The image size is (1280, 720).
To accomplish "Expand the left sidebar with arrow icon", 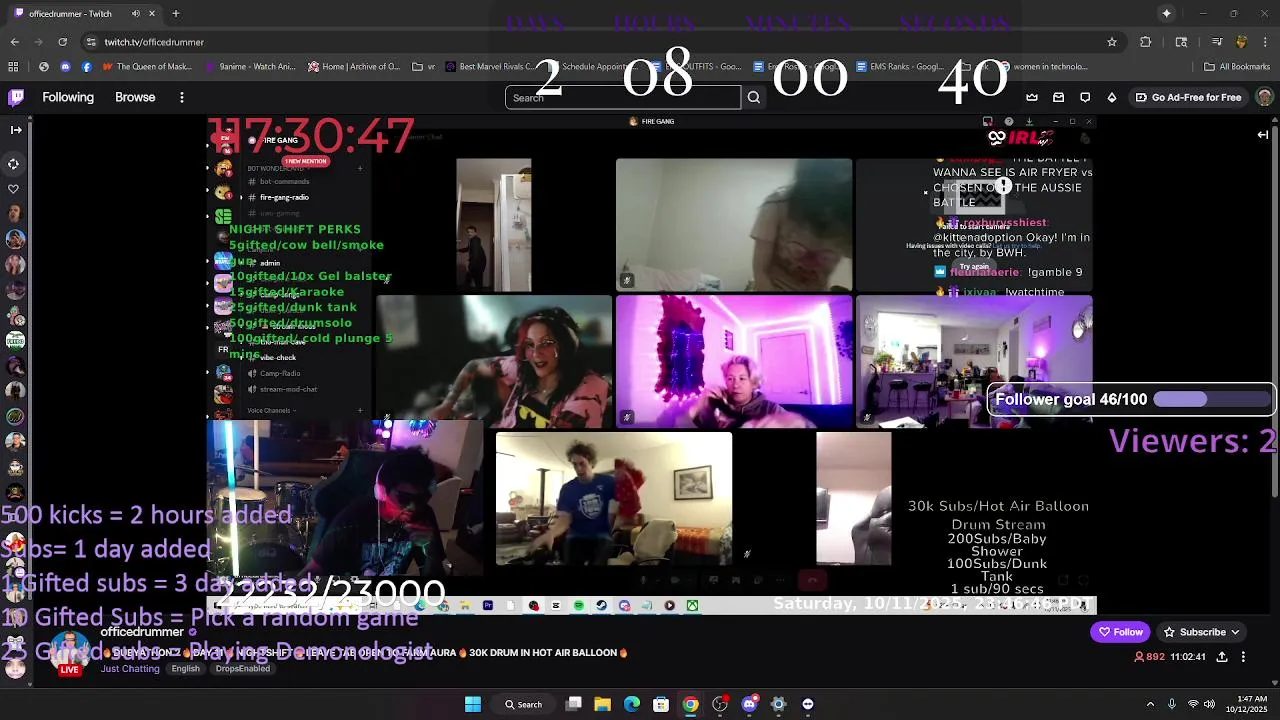I will point(16,129).
